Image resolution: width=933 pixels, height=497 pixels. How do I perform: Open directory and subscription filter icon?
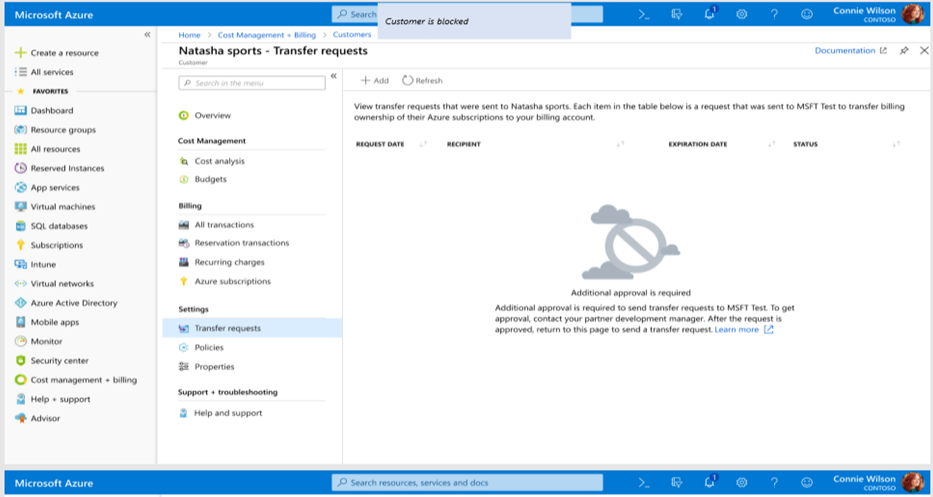point(677,15)
